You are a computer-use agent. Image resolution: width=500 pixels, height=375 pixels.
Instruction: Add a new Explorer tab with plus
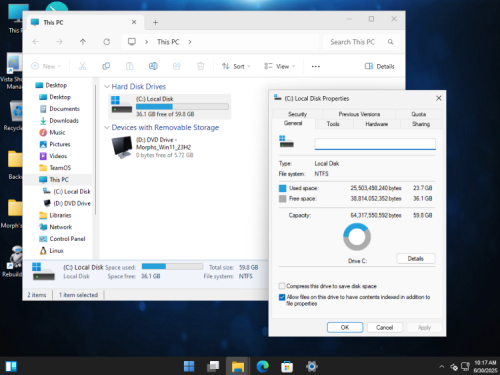pos(155,22)
